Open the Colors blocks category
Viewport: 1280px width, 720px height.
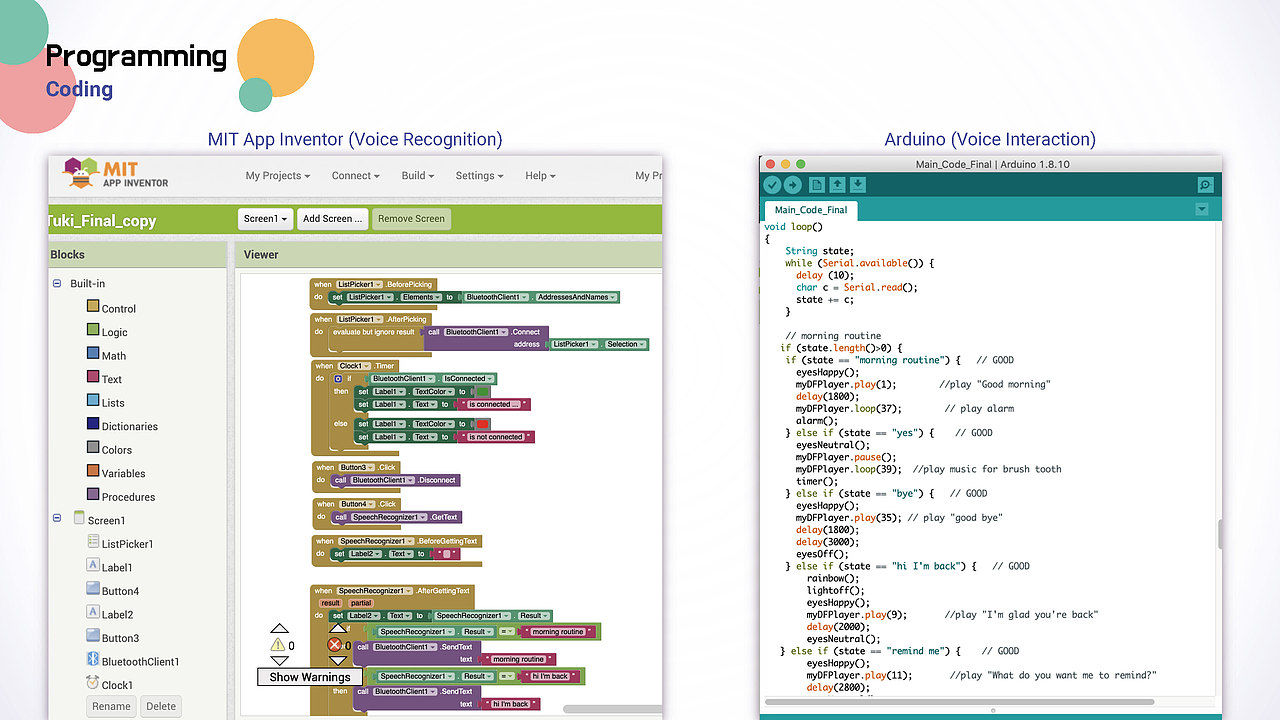[109, 449]
